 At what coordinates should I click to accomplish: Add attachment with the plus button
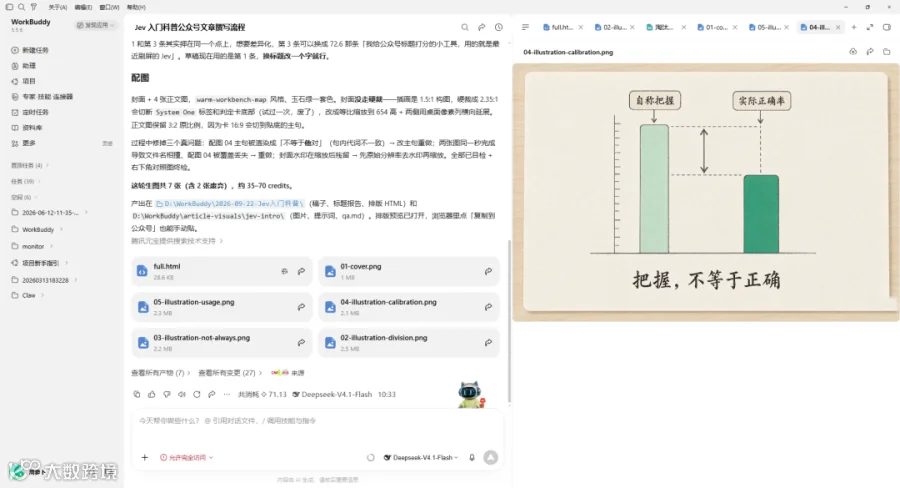(x=145, y=458)
